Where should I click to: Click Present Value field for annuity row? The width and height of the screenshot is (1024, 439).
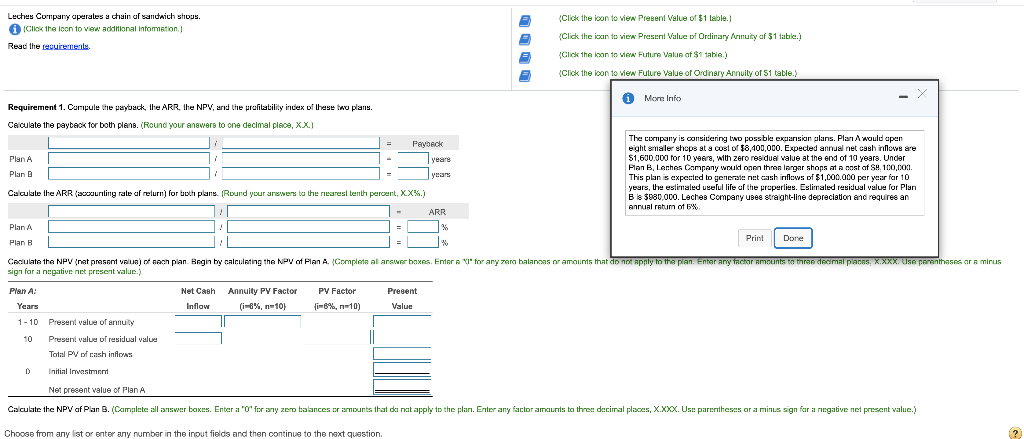pos(402,321)
